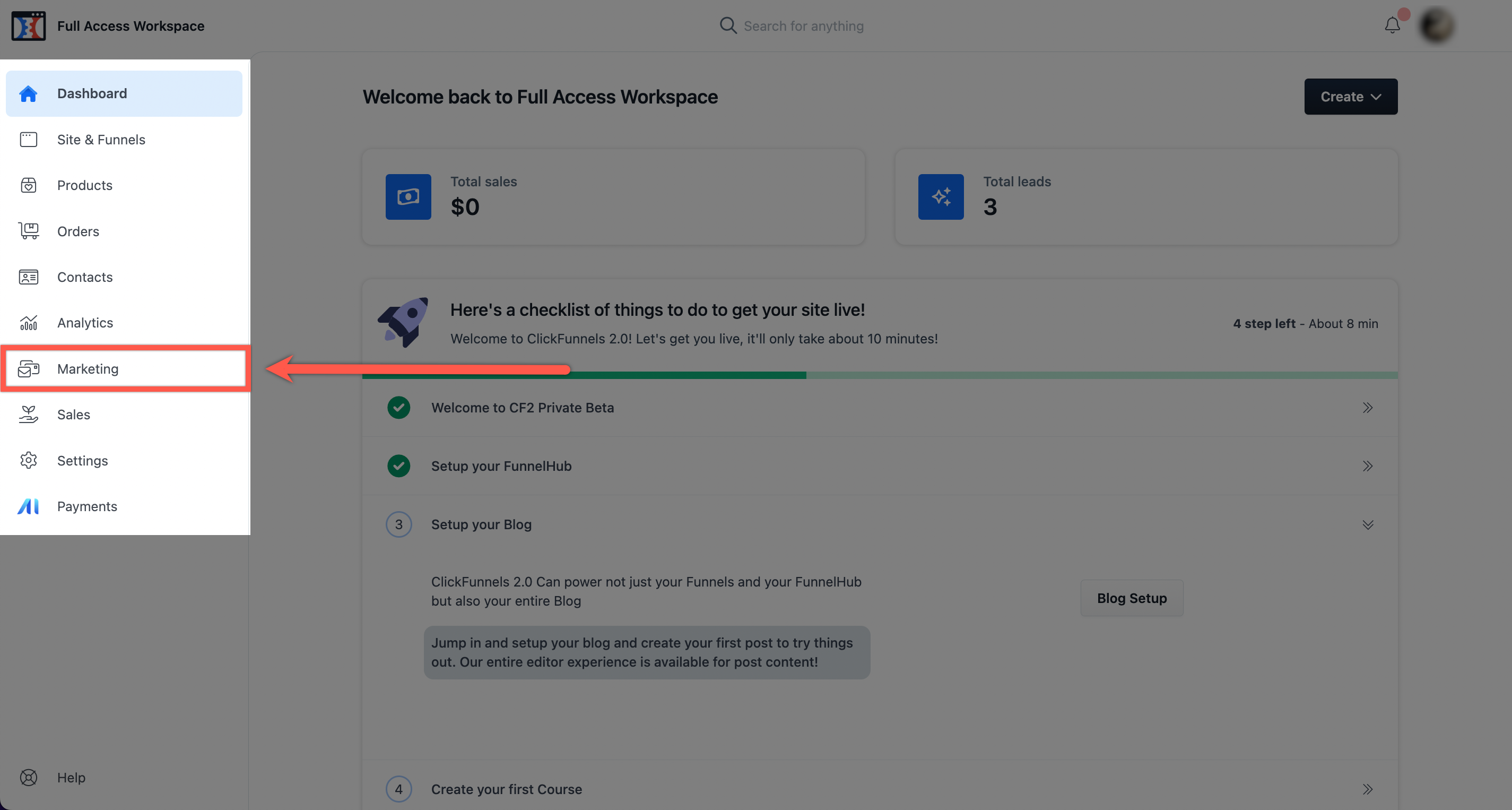Click the step 3 circle for Setup your Blog
1512x810 pixels.
point(398,524)
